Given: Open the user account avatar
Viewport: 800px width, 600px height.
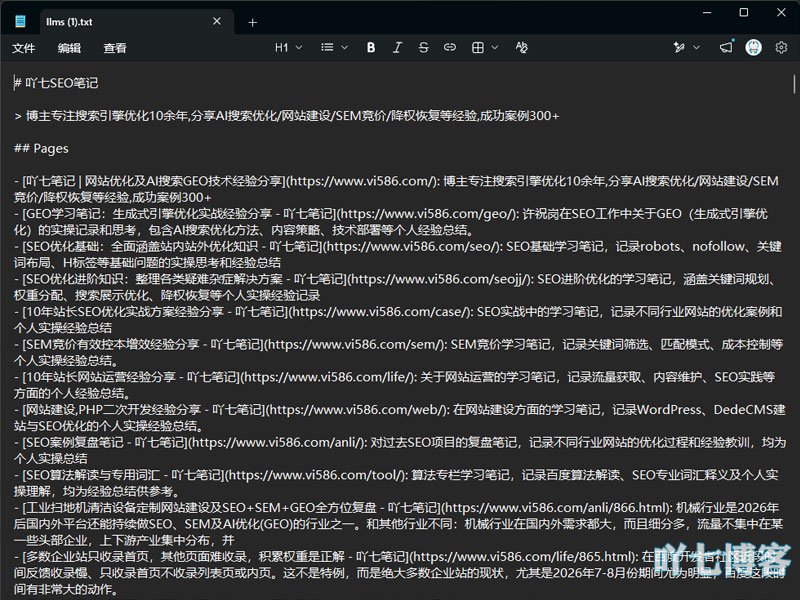Looking at the screenshot, I should click(754, 47).
